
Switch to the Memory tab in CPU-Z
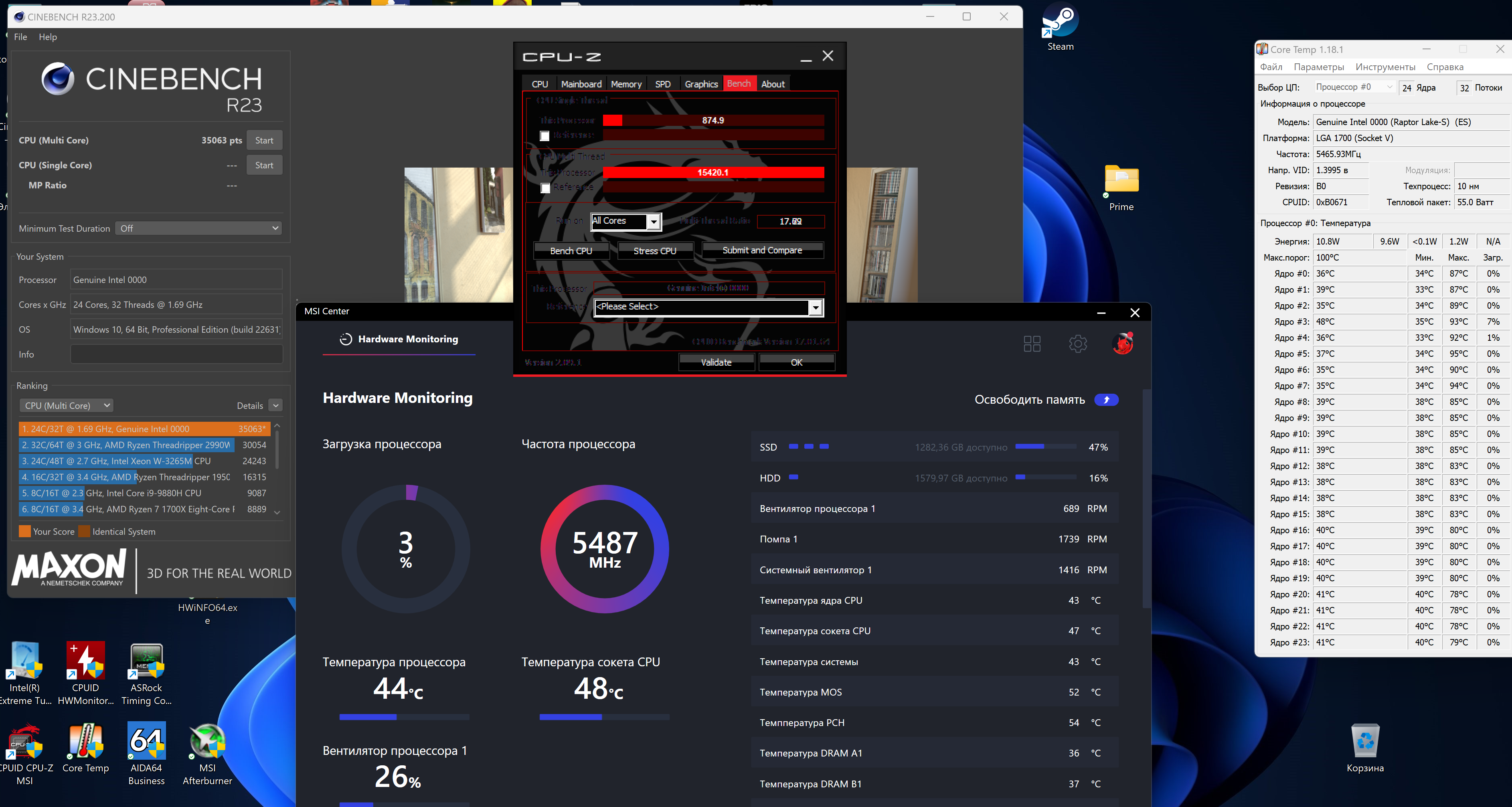coord(626,84)
